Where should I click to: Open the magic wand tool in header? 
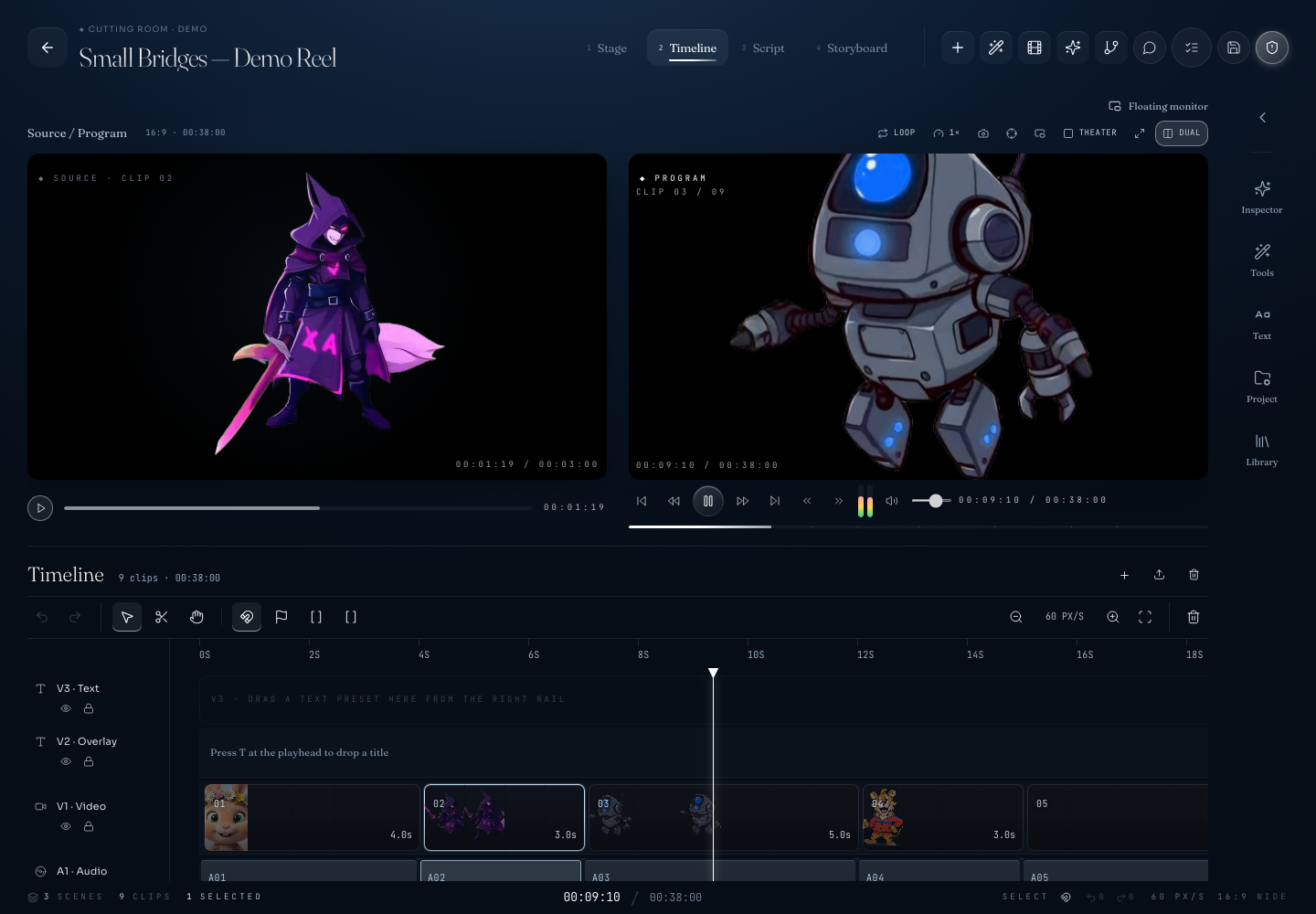996,48
